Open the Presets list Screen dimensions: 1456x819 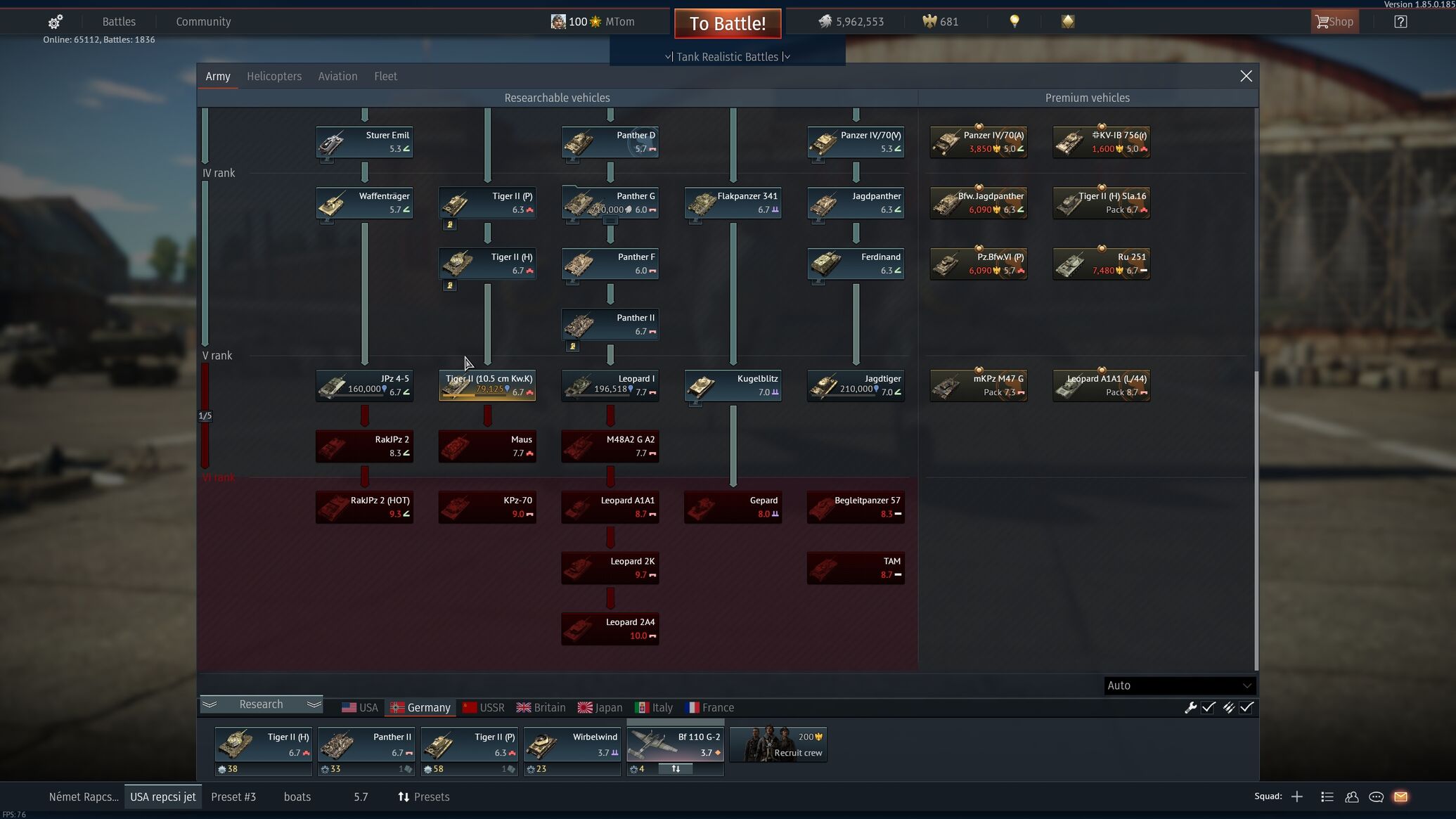[423, 797]
